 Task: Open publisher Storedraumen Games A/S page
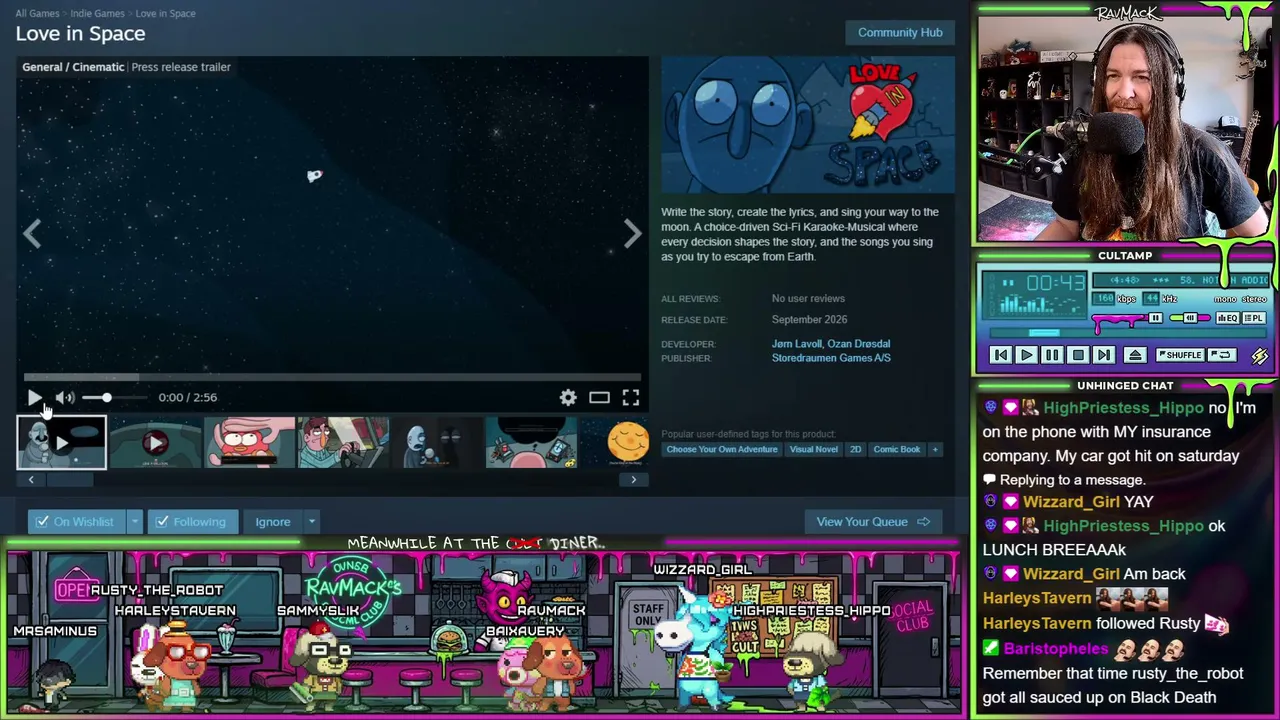coord(831,358)
